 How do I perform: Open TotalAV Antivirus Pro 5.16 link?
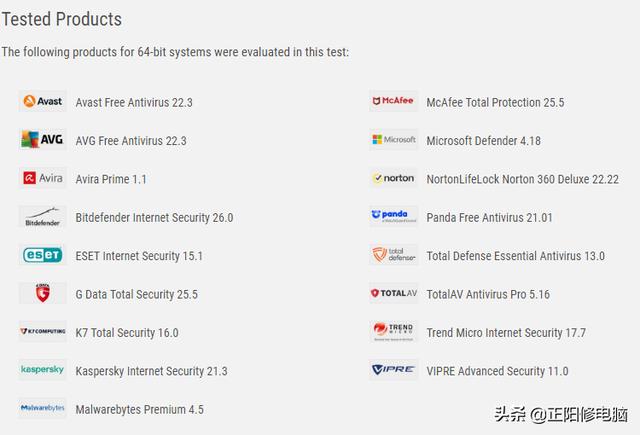[488, 294]
